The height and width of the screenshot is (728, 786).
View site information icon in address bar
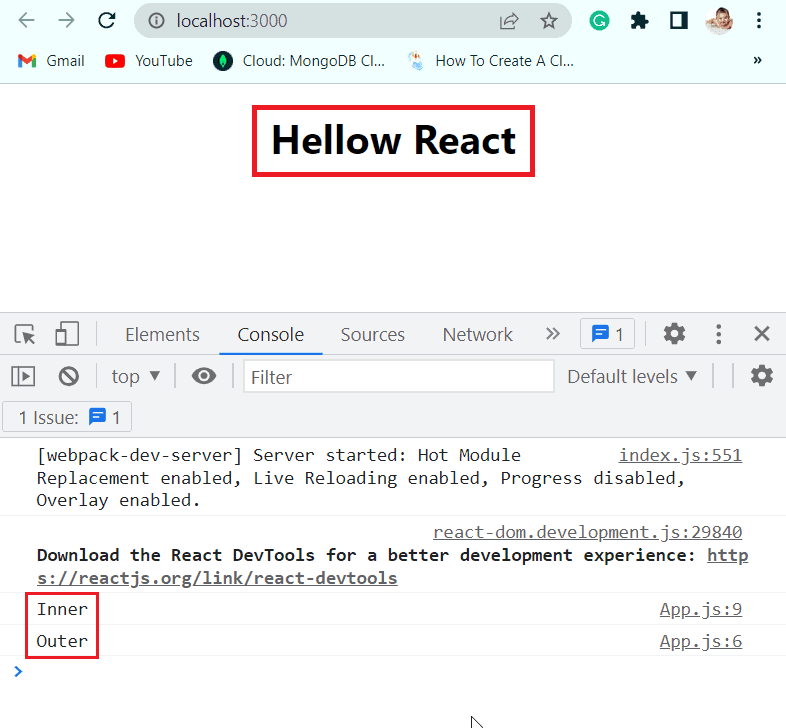156,21
